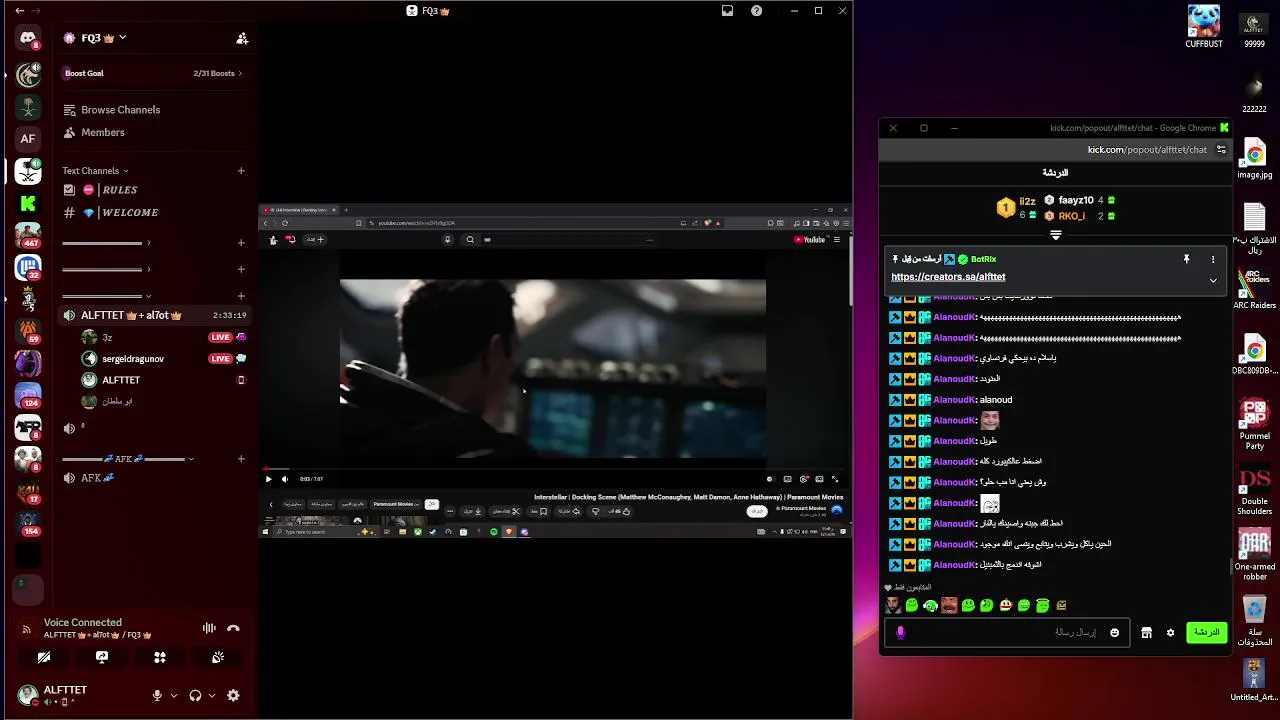Screen dimensions: 1280x720
Task: Open fullscreen on the streamed video
Action: click(835, 479)
